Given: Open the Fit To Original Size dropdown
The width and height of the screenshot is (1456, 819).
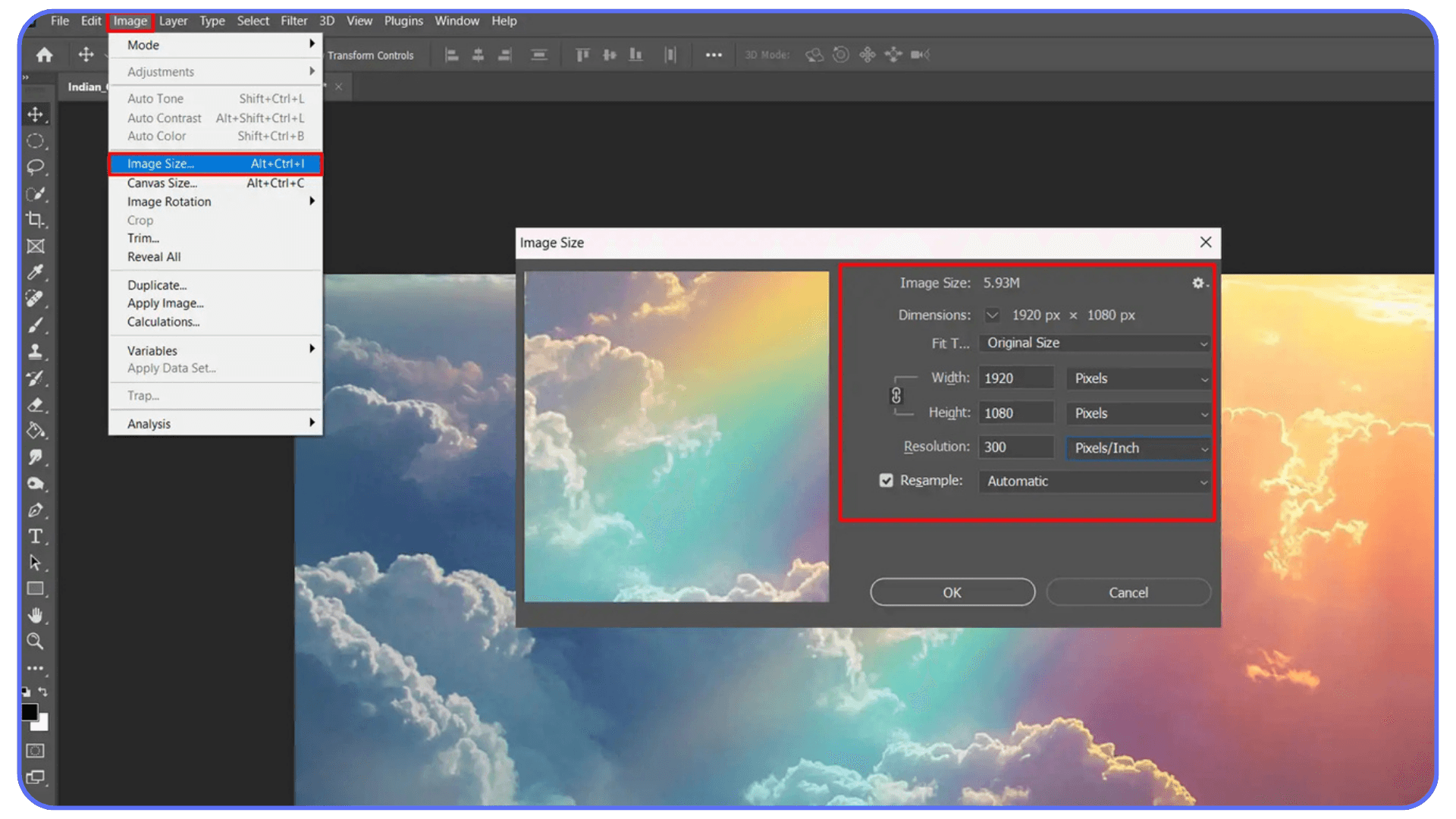Looking at the screenshot, I should [1094, 343].
